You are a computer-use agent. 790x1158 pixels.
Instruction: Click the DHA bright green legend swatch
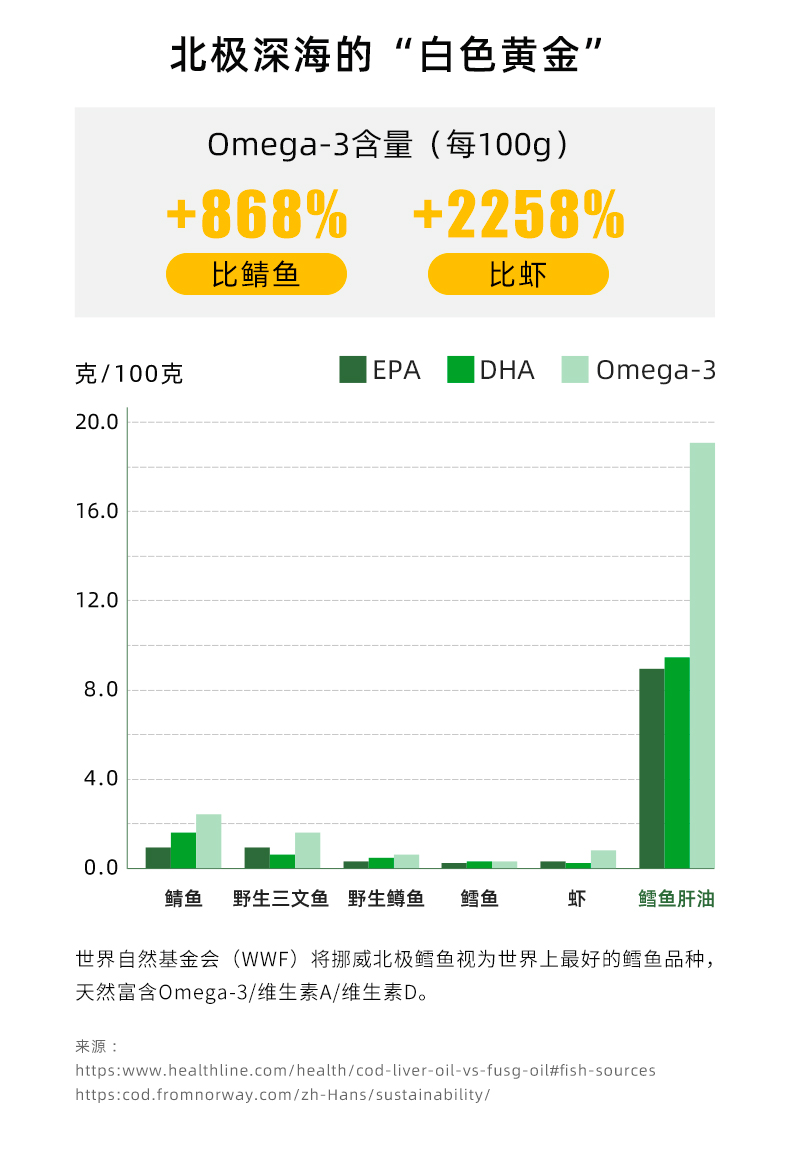click(460, 370)
